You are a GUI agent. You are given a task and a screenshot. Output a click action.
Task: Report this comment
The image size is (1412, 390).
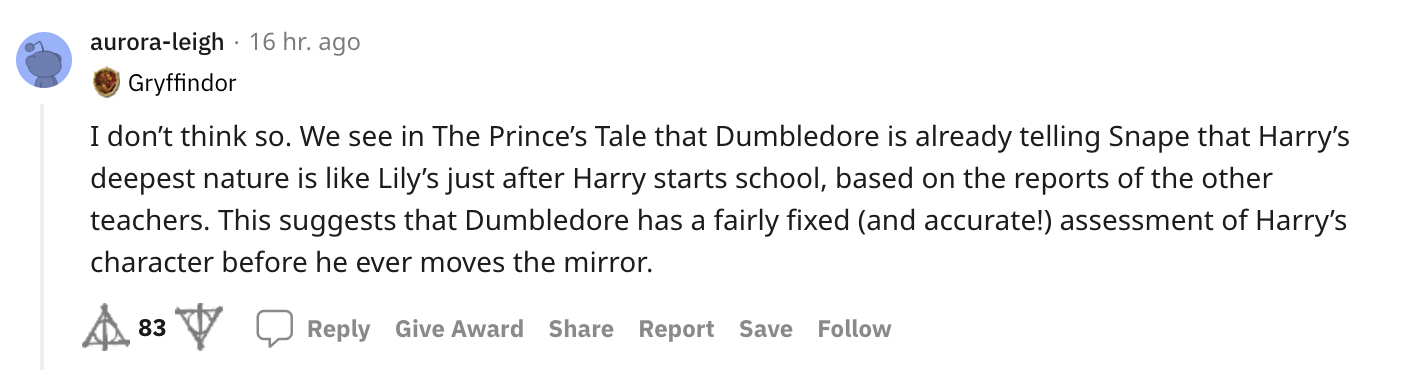point(677,329)
